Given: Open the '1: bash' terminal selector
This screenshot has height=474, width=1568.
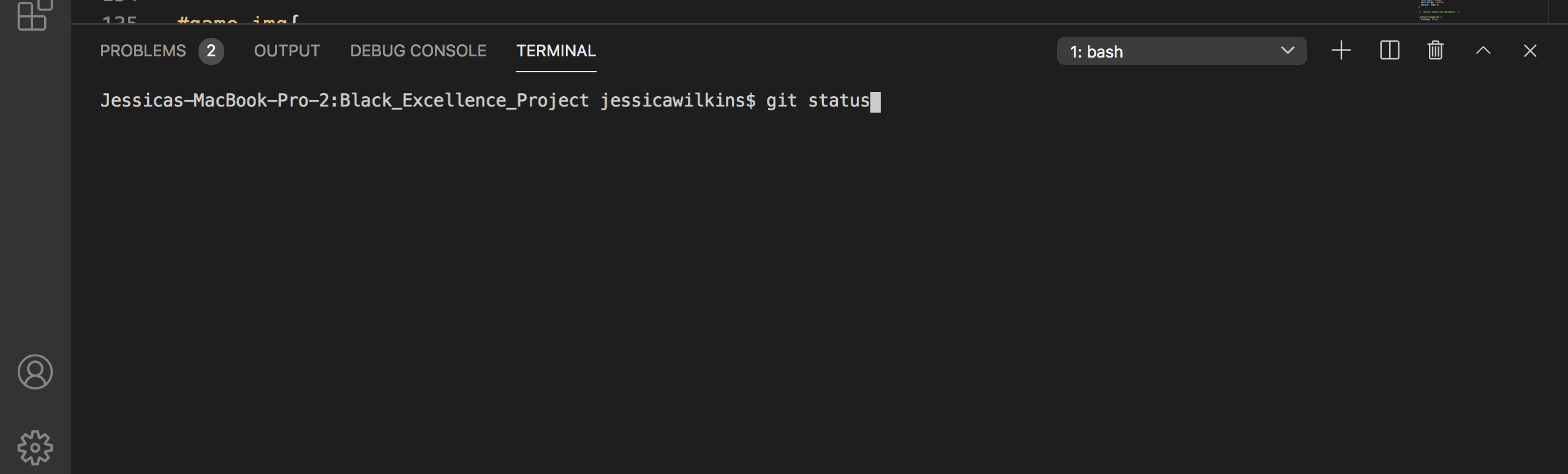Looking at the screenshot, I should point(1164,51).
